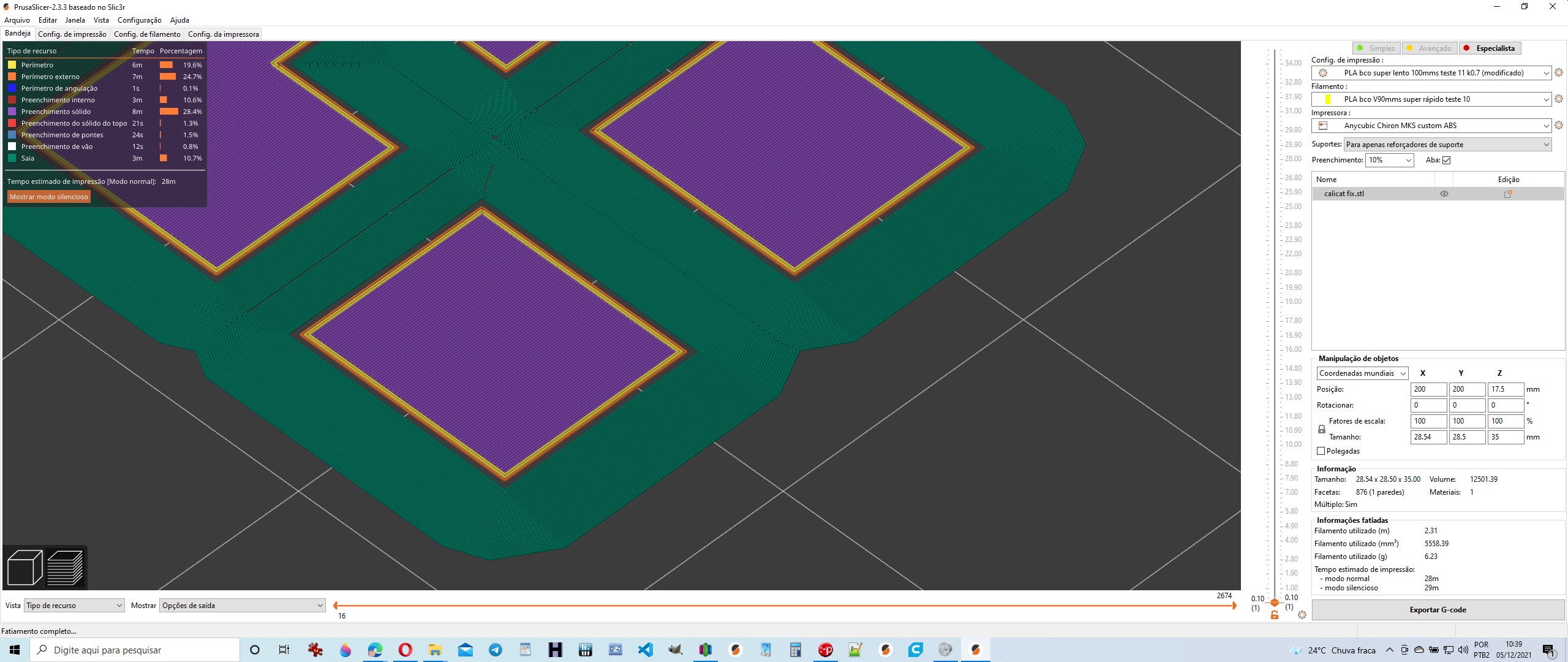Click Exportar G-code button

pyautogui.click(x=1438, y=610)
